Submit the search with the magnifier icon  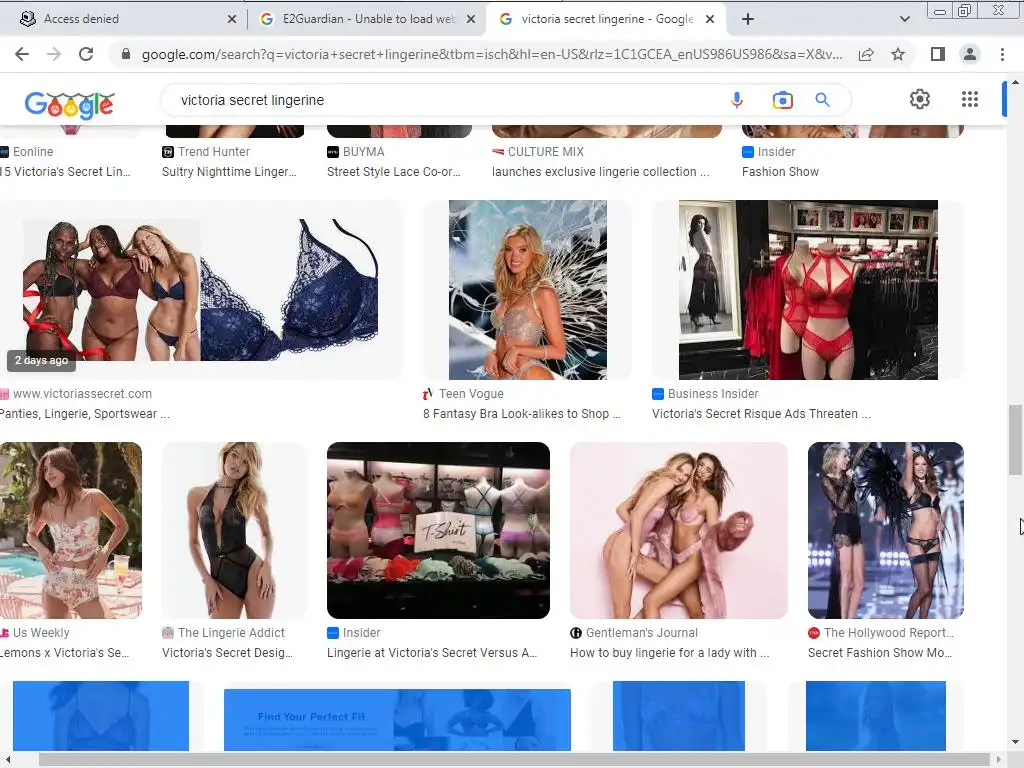[x=822, y=100]
